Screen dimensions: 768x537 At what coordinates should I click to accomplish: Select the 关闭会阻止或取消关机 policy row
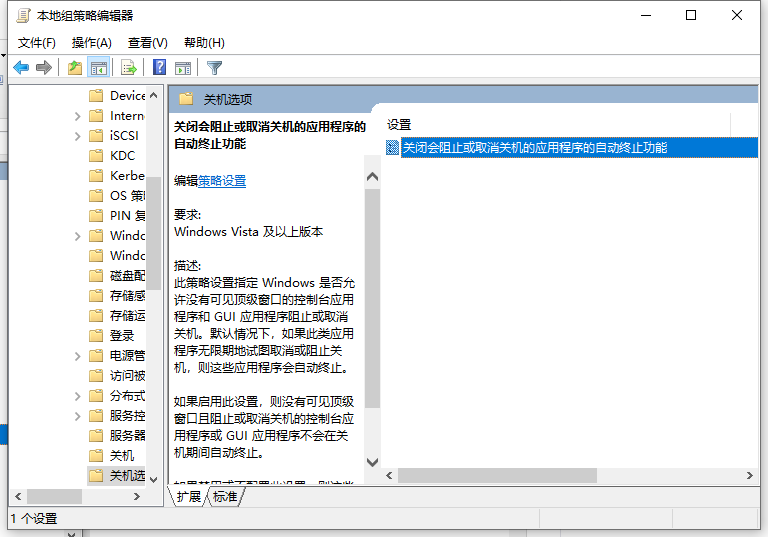pos(571,147)
